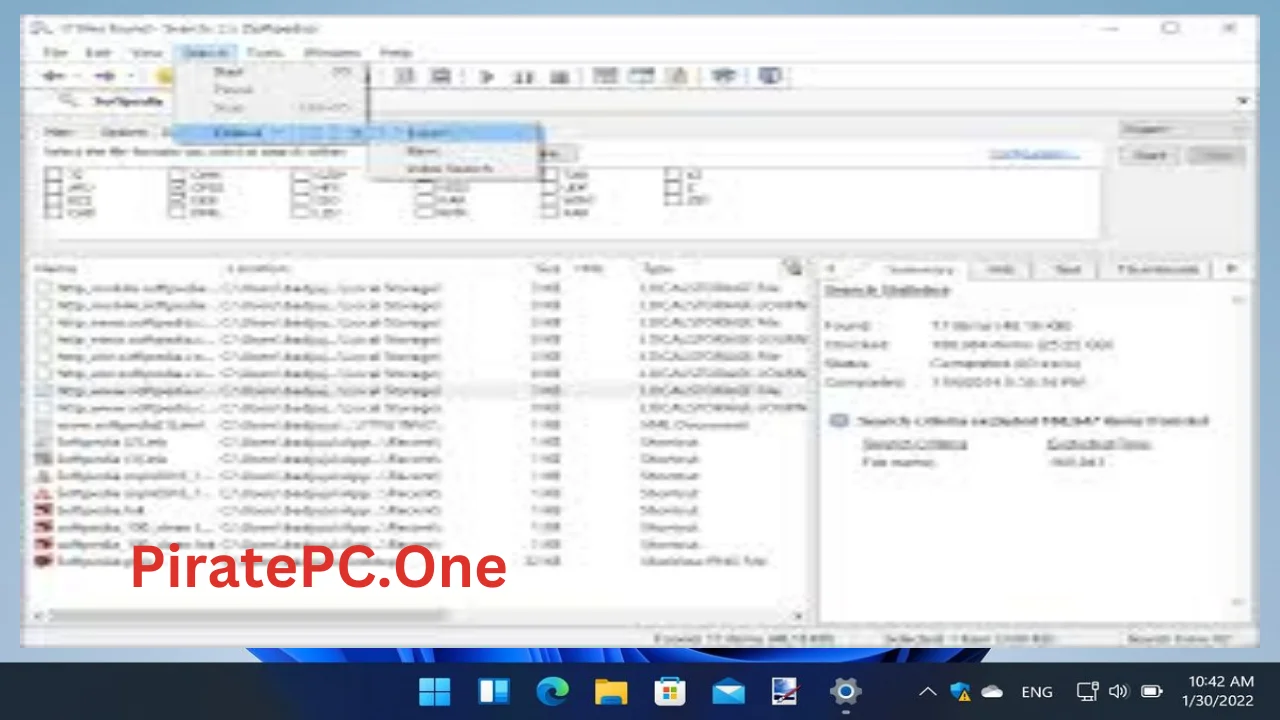Go back with the left arrow toolbar icon
This screenshot has height=720, width=1280.
53,76
